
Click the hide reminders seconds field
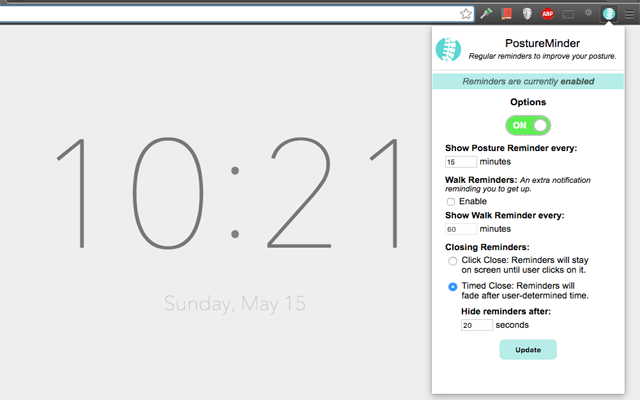click(476, 325)
